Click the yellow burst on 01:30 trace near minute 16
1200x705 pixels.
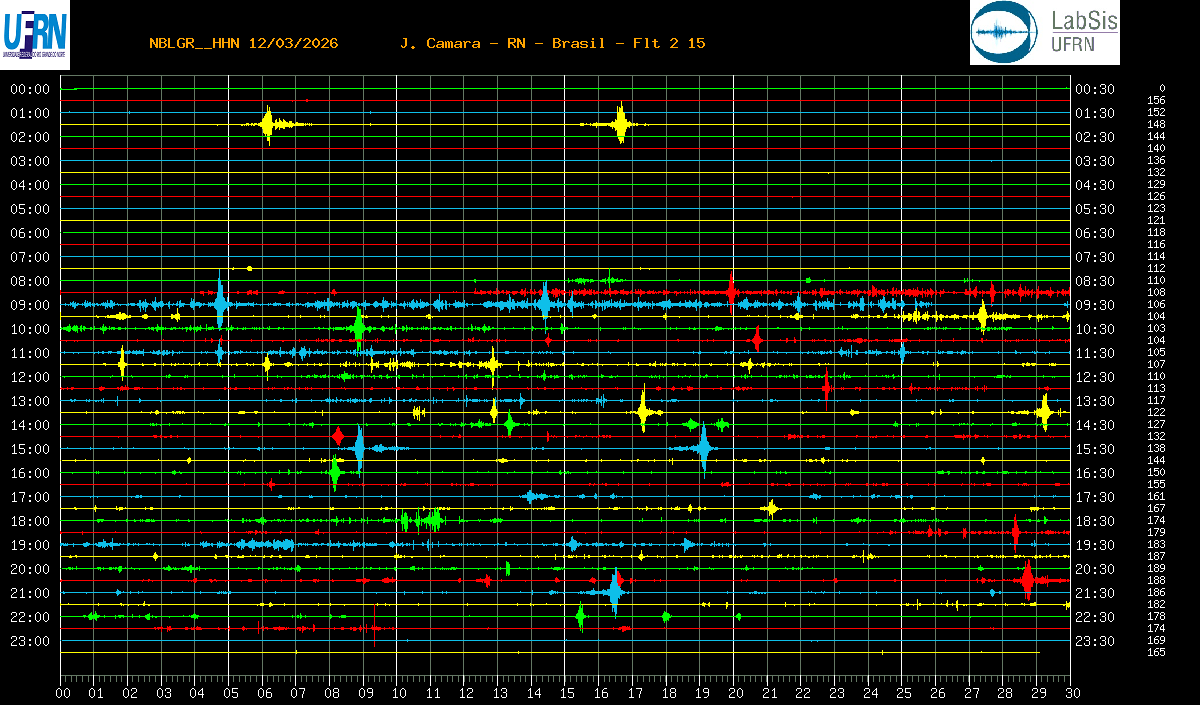[620, 124]
